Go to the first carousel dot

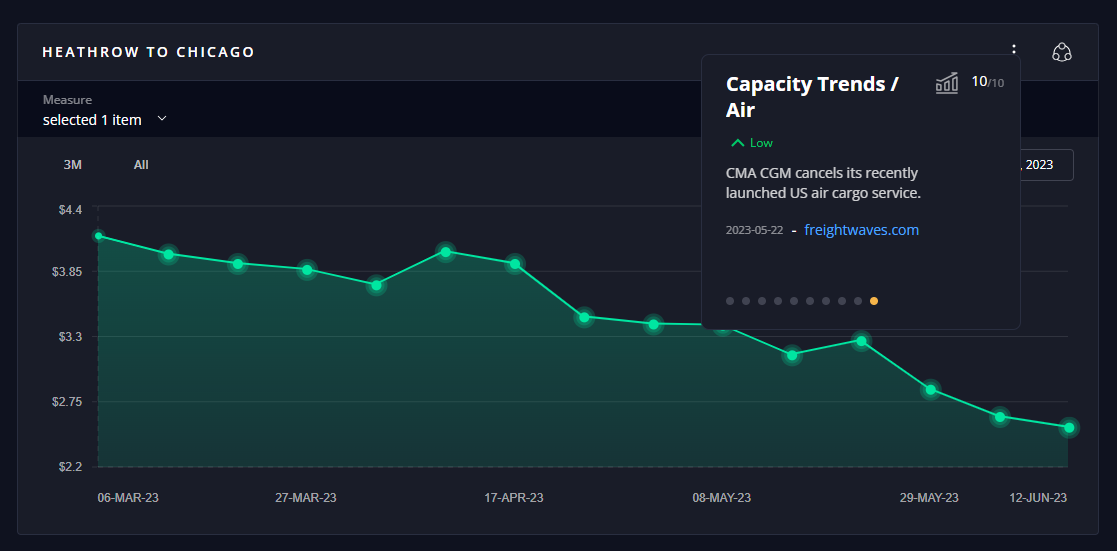730,301
